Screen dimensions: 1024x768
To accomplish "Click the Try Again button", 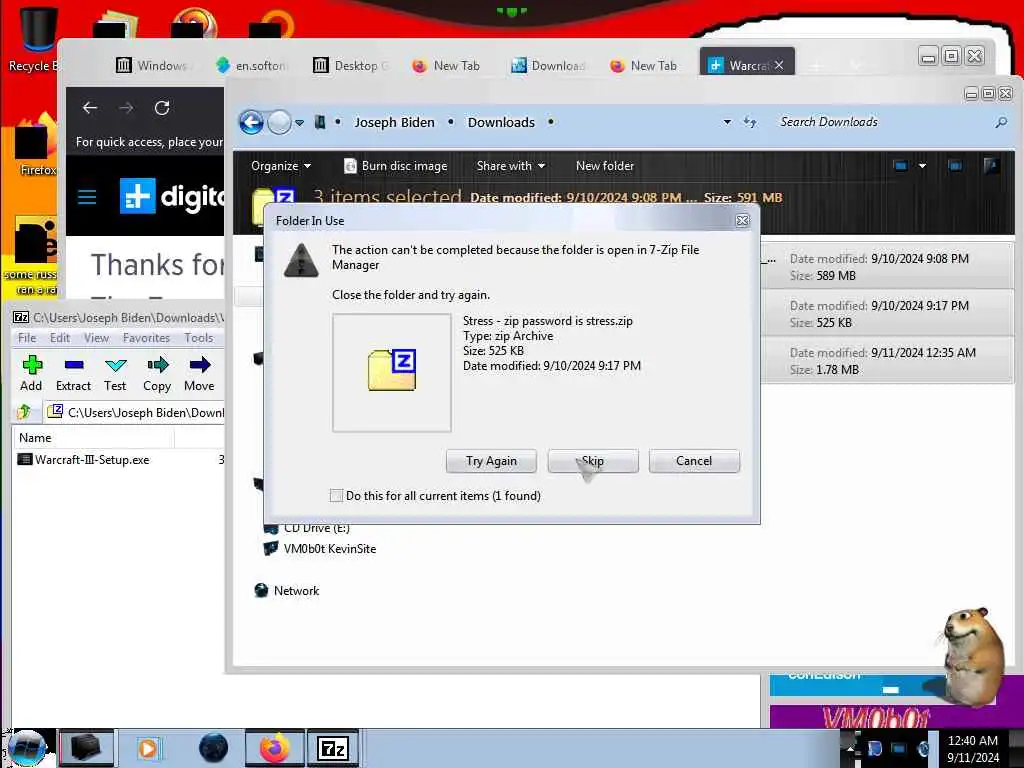I will (491, 461).
